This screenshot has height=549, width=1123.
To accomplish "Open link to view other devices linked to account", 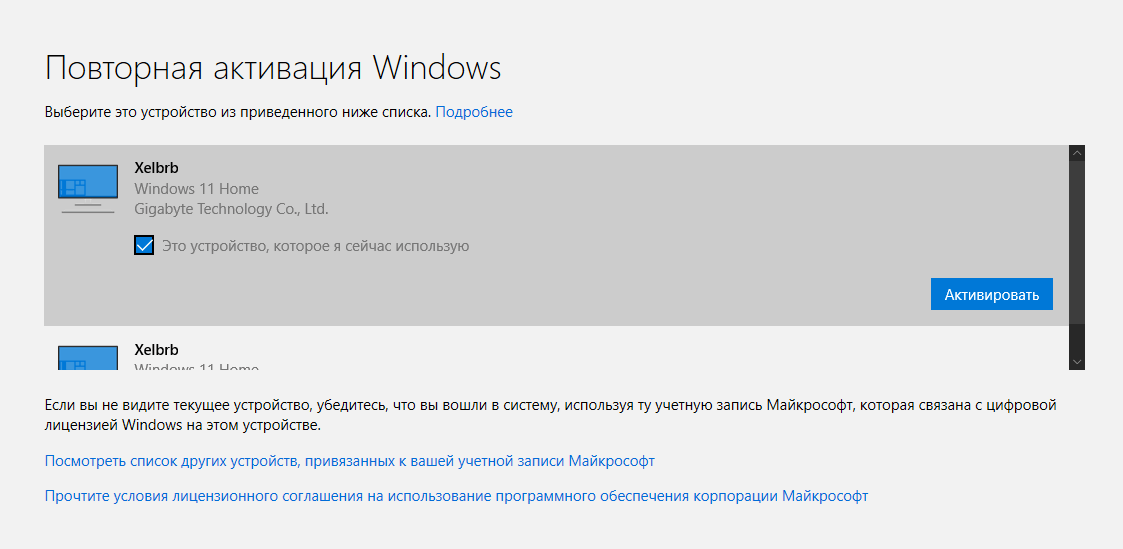I will tap(350, 461).
